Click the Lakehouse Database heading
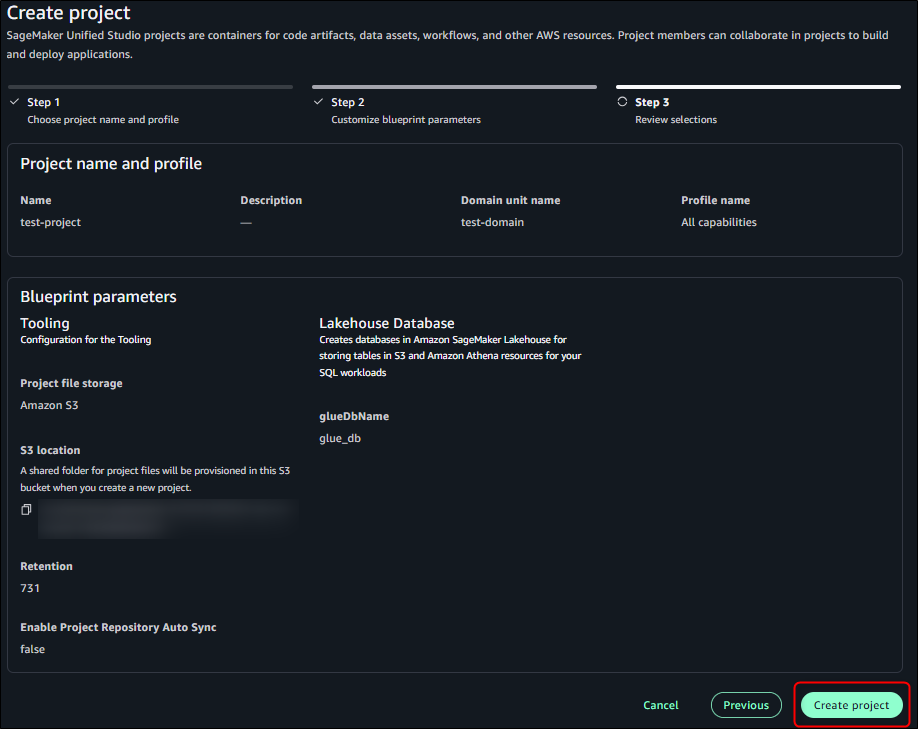This screenshot has width=918, height=729. (386, 323)
